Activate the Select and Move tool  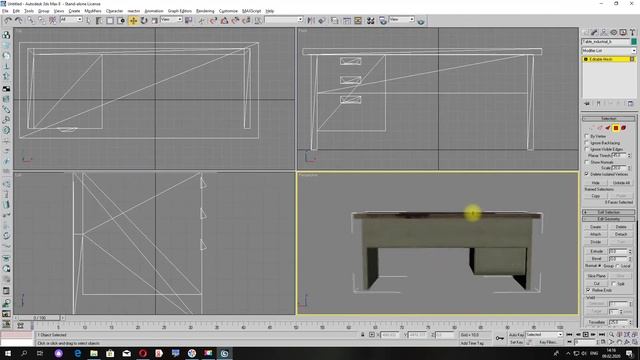(x=133, y=20)
